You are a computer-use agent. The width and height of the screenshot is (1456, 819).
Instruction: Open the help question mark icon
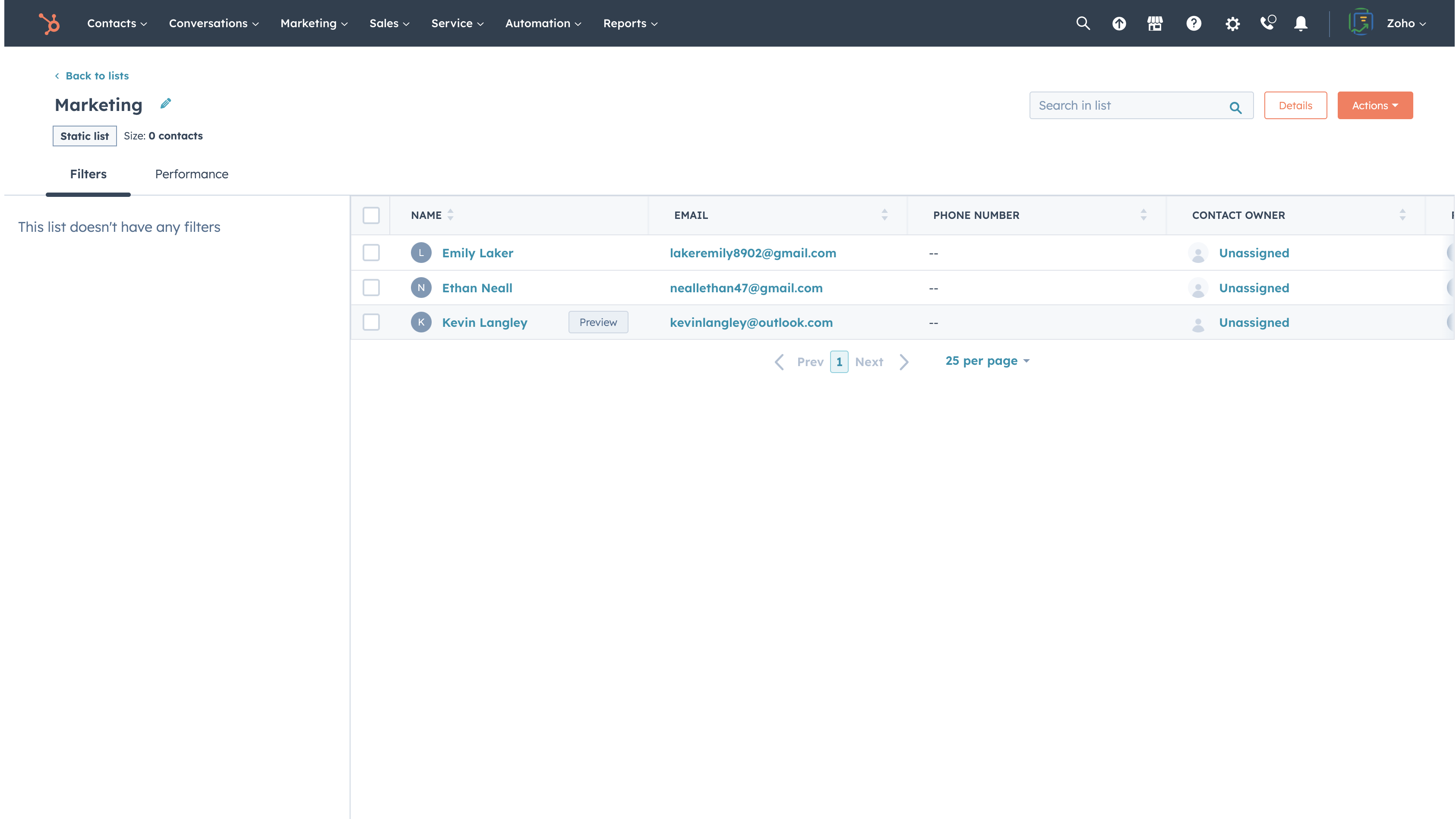(1193, 23)
